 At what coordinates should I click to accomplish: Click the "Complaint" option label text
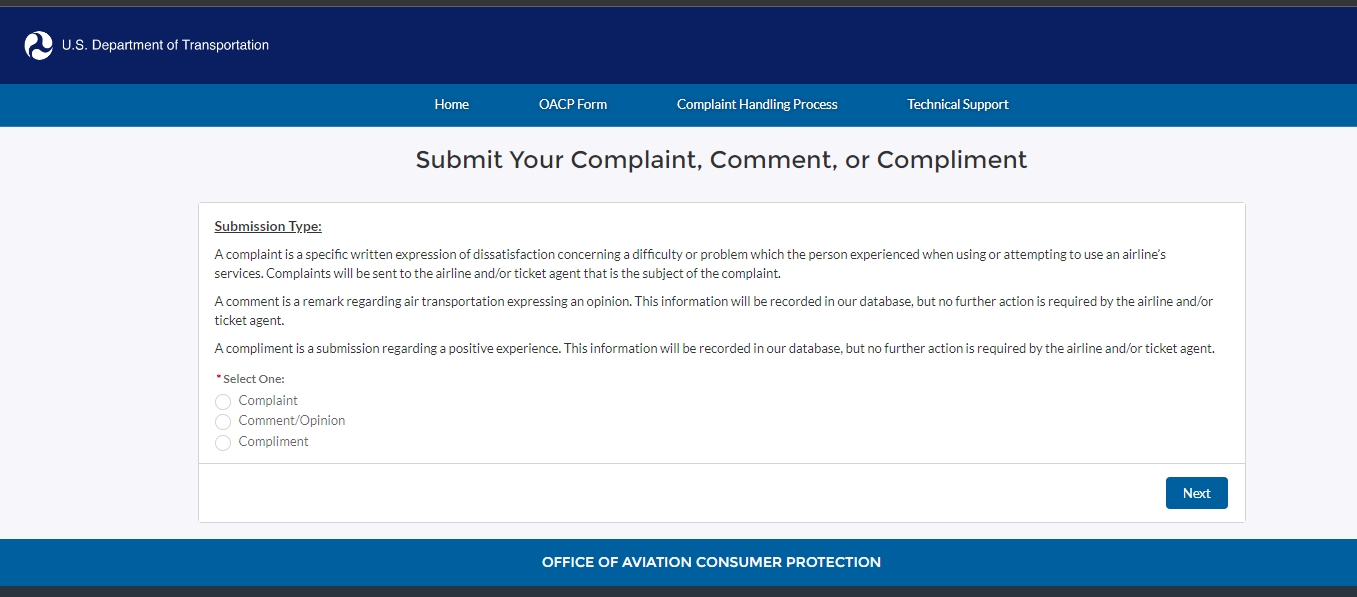point(268,401)
